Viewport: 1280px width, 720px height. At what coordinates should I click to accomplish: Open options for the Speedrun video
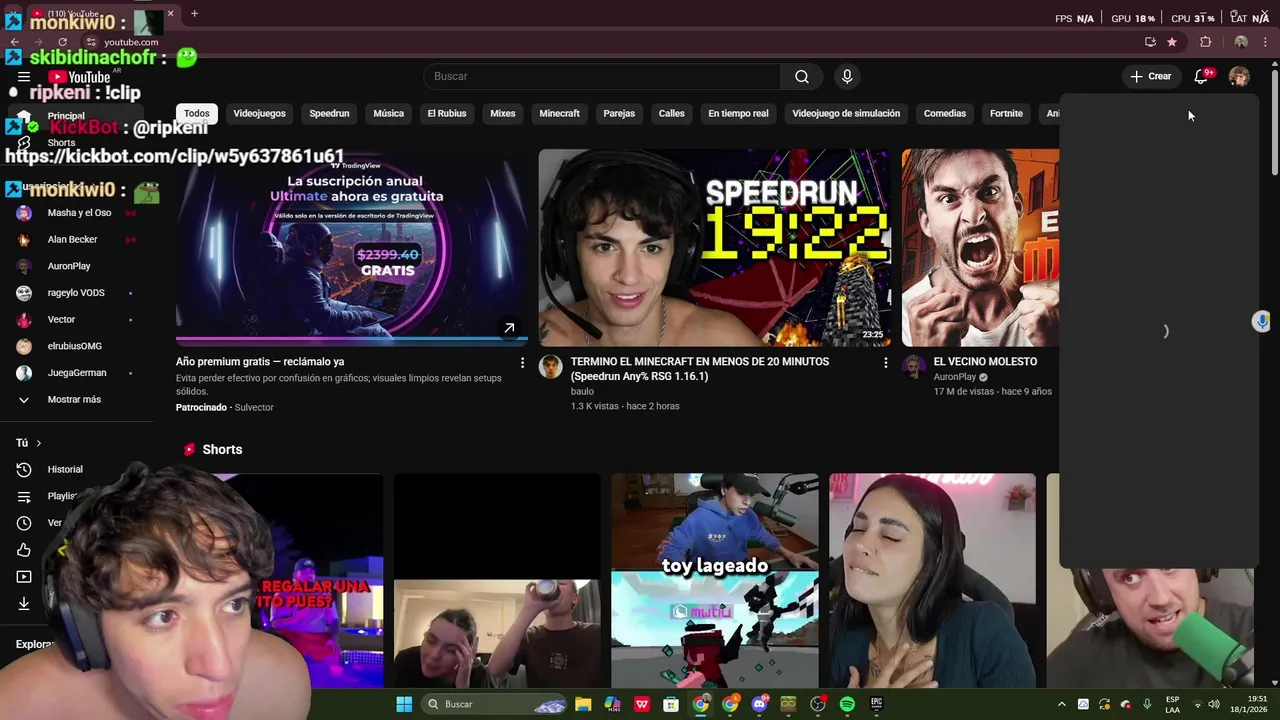pos(885,362)
